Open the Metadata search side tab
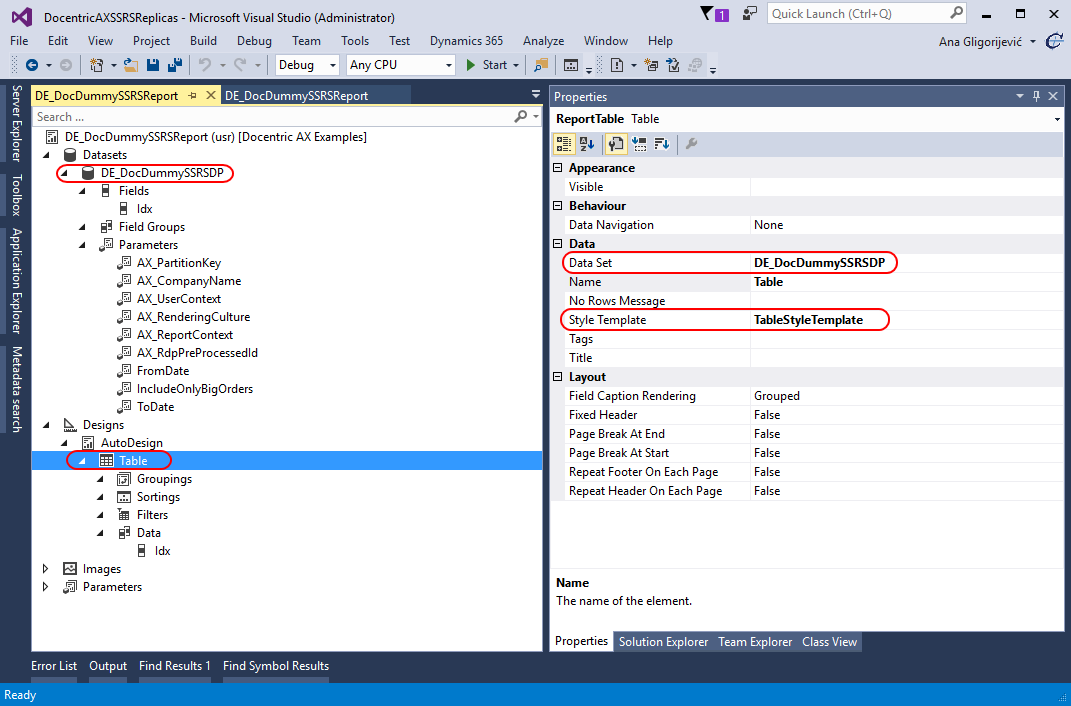Image resolution: width=1071 pixels, height=706 pixels. click(x=16, y=389)
